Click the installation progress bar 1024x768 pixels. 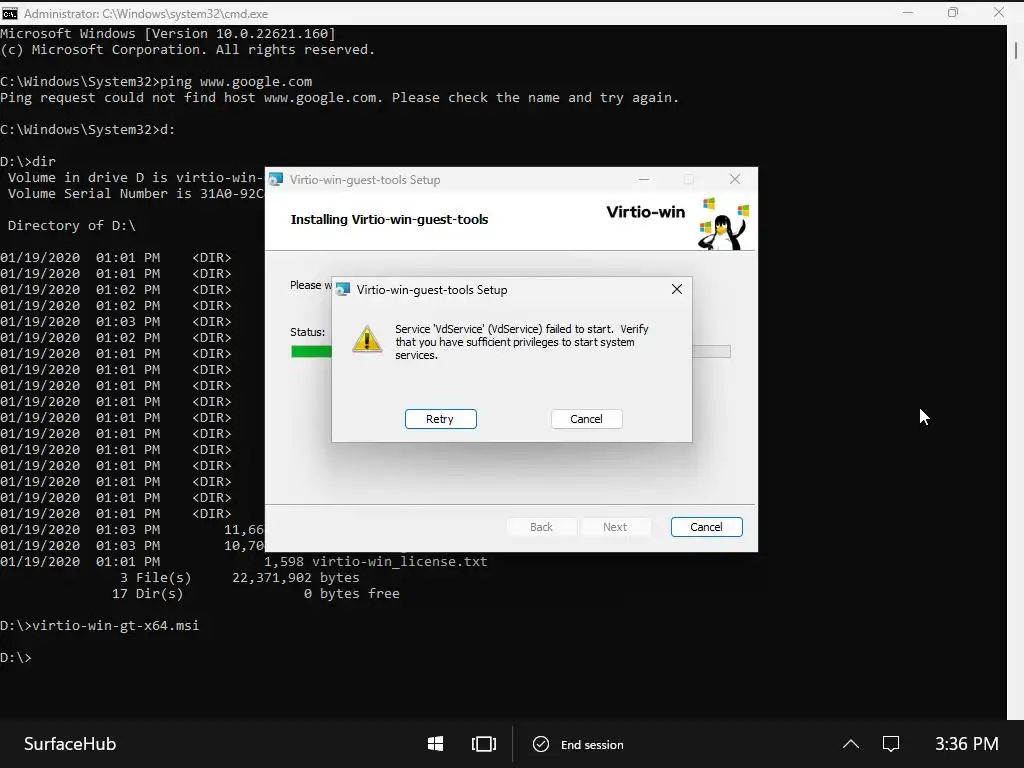[x=511, y=351]
